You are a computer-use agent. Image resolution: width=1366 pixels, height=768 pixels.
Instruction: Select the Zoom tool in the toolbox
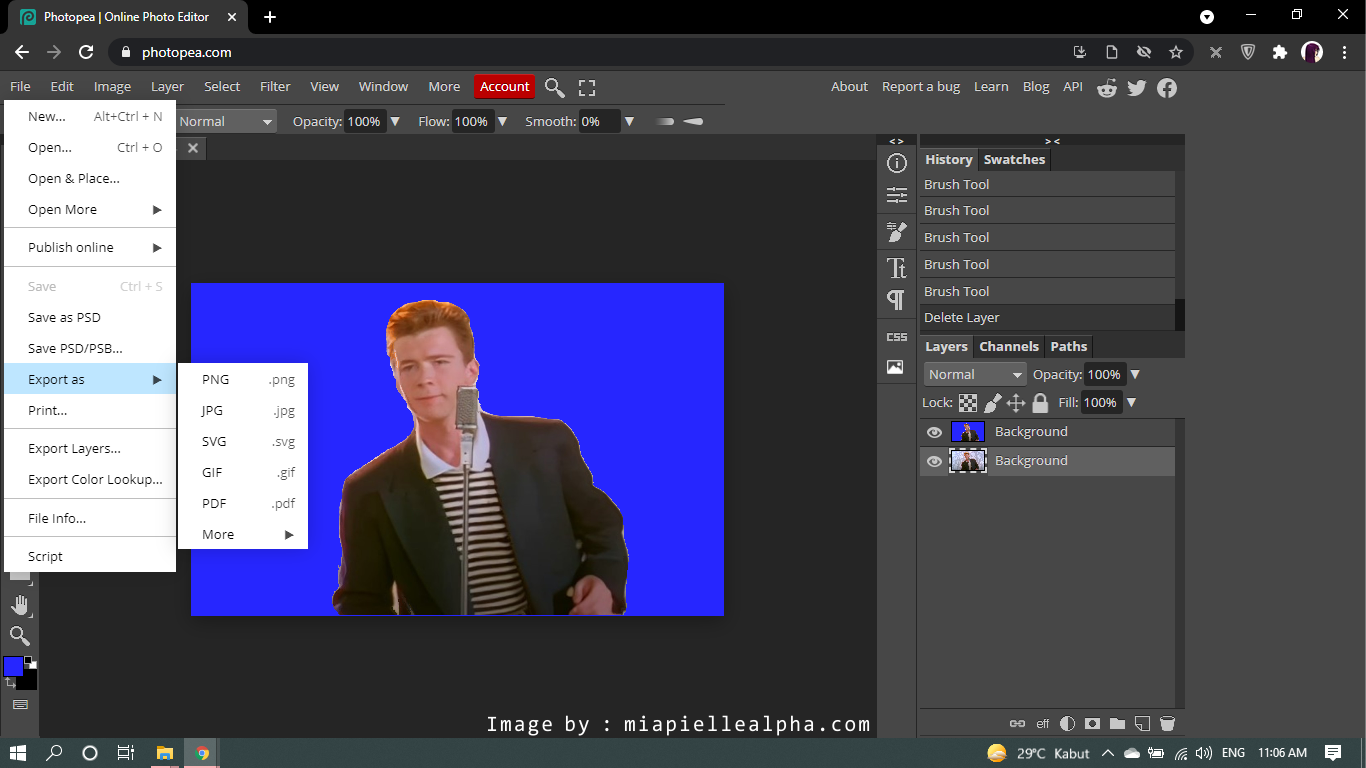click(x=20, y=636)
